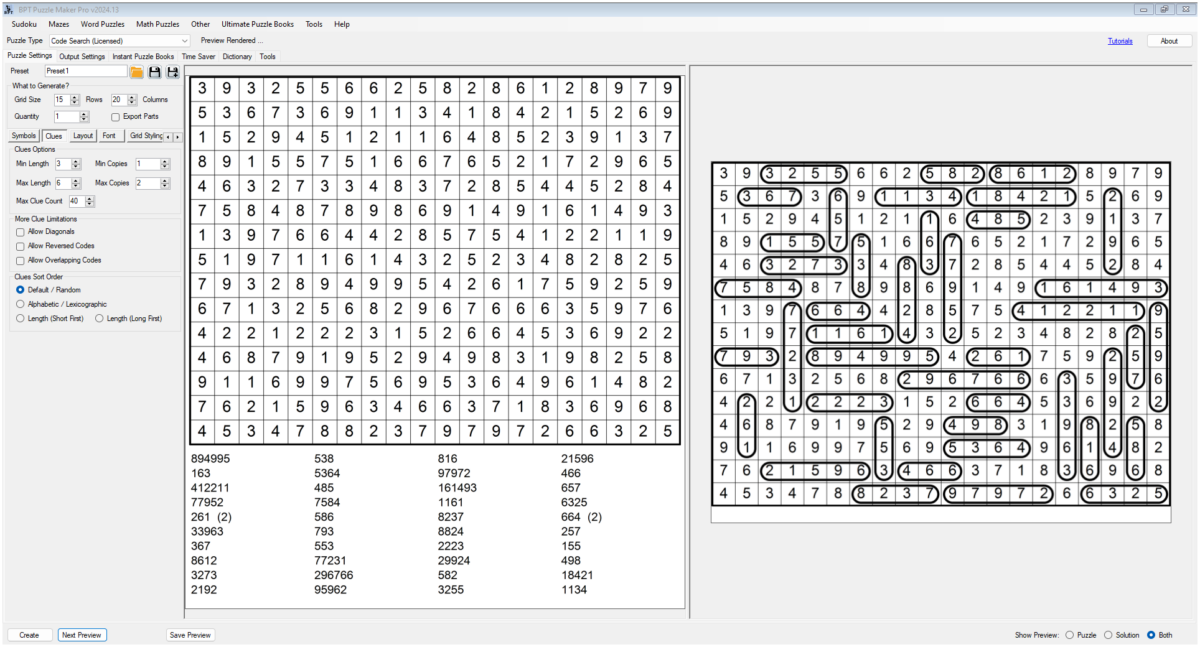Show Puzzle only in preview
This screenshot has height=647, width=1200.
click(x=1070, y=634)
